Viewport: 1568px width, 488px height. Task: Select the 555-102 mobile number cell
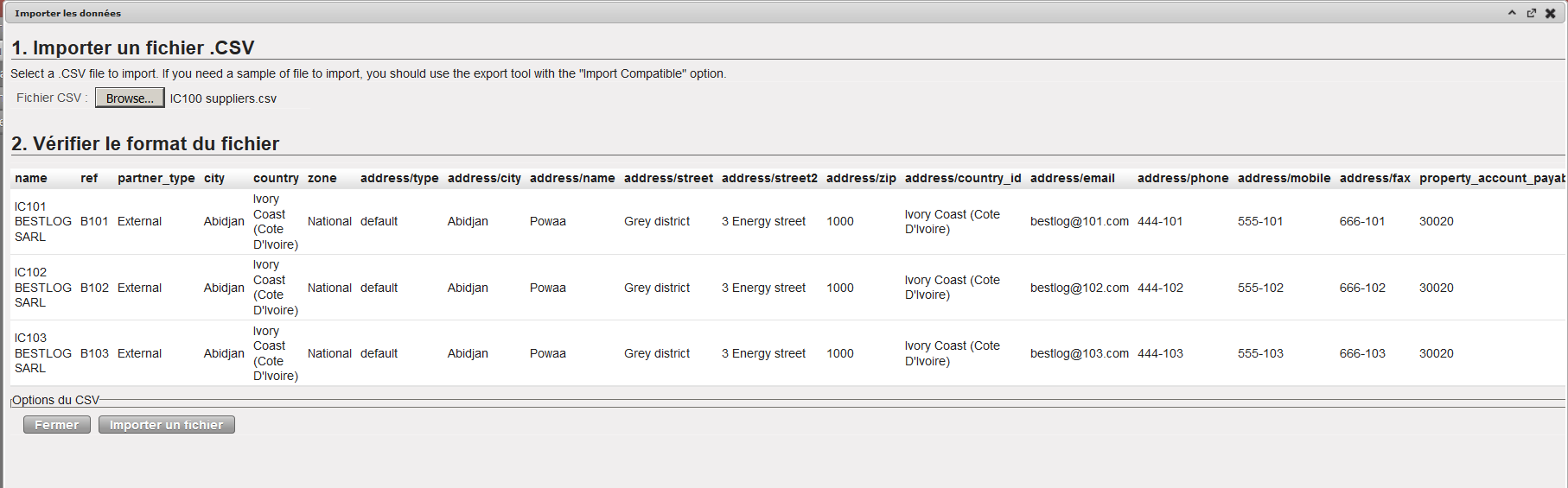(x=1259, y=288)
